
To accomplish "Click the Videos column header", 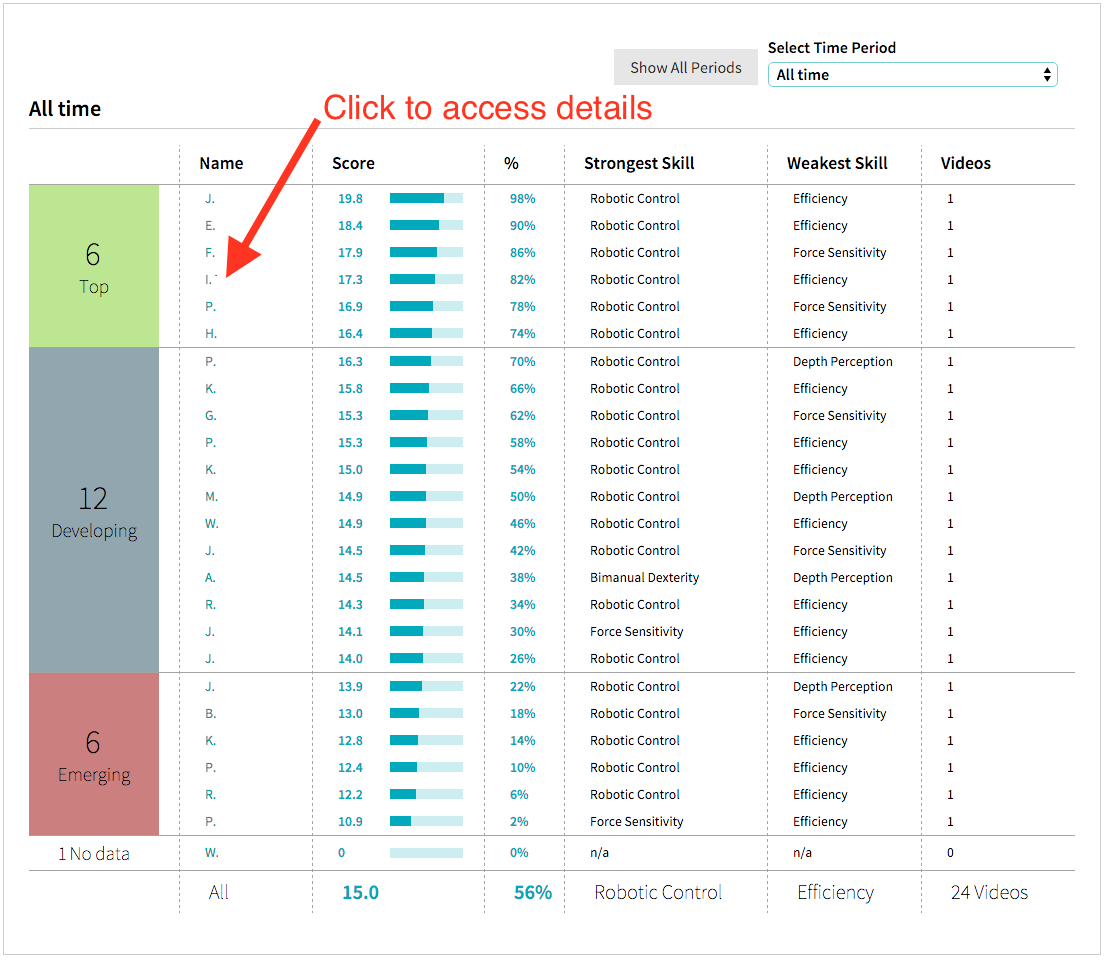I will pos(965,163).
